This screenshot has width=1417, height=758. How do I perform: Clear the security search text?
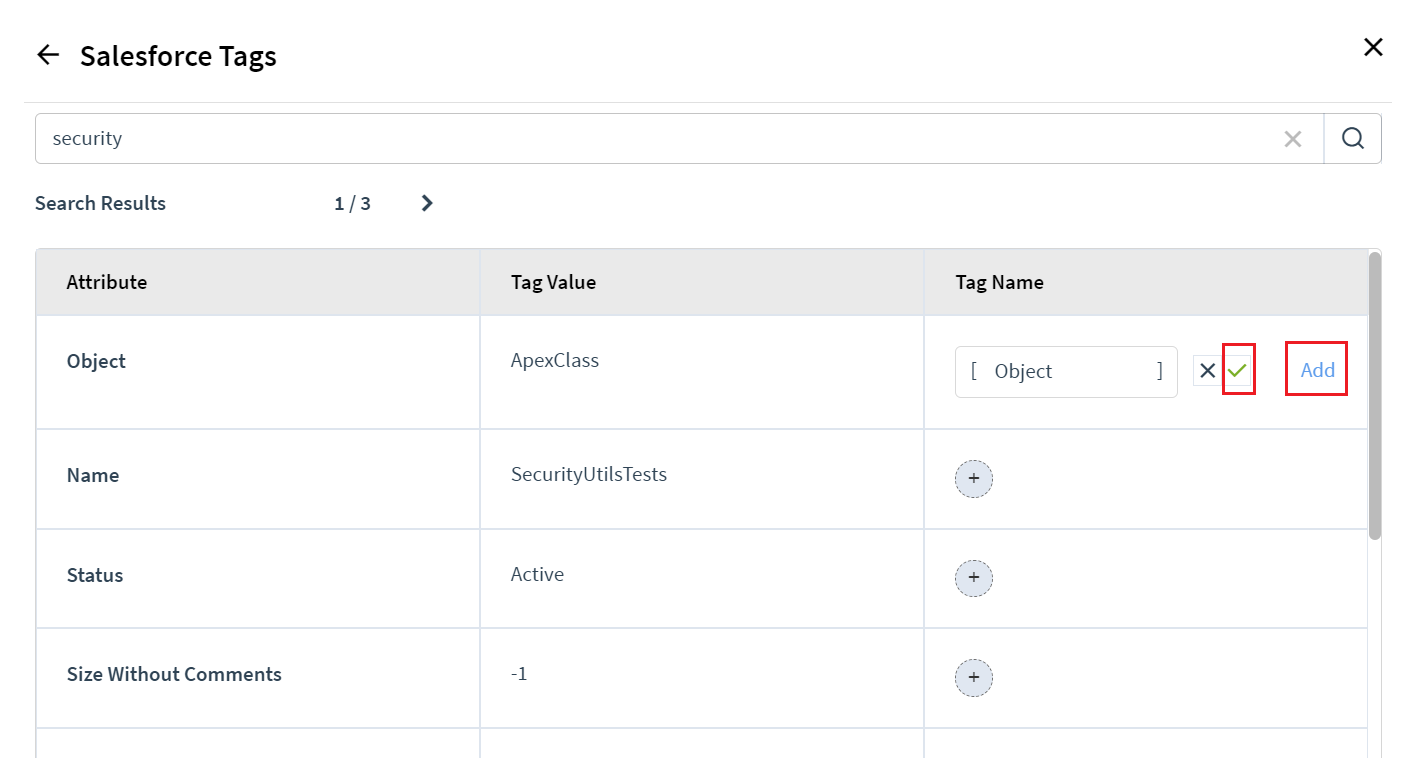pyautogui.click(x=1293, y=139)
